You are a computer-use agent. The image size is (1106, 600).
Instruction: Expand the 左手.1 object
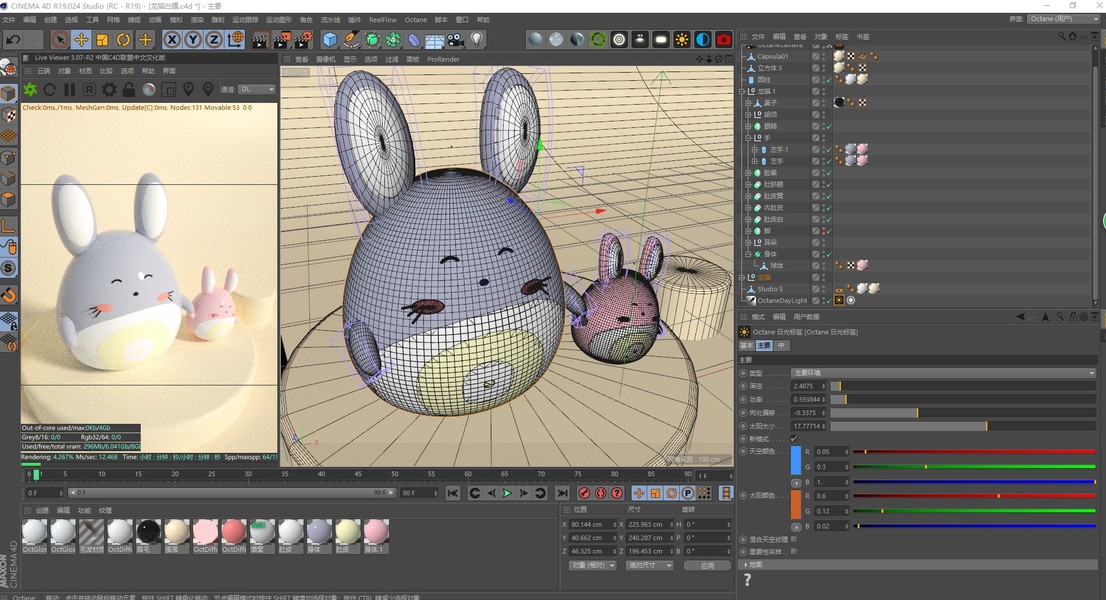click(x=755, y=149)
